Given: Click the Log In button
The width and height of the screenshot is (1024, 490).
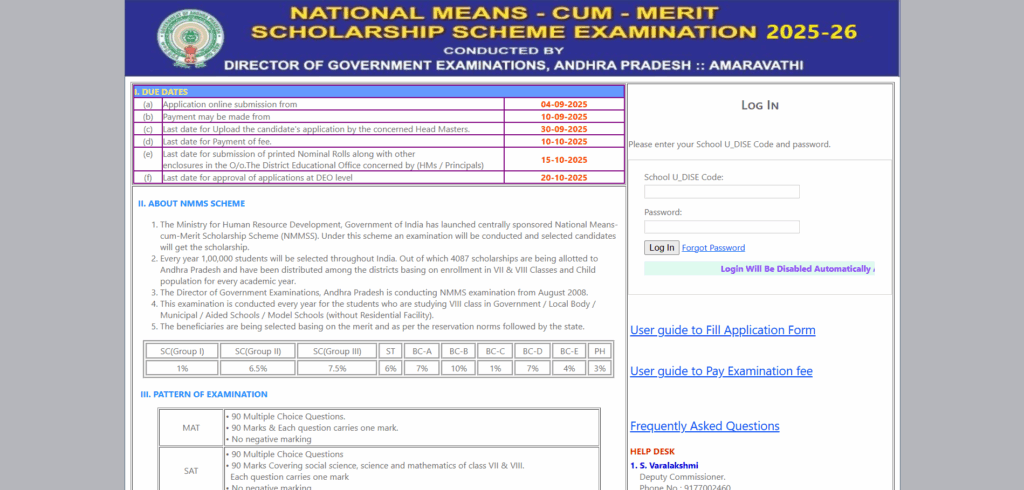Looking at the screenshot, I should [662, 248].
